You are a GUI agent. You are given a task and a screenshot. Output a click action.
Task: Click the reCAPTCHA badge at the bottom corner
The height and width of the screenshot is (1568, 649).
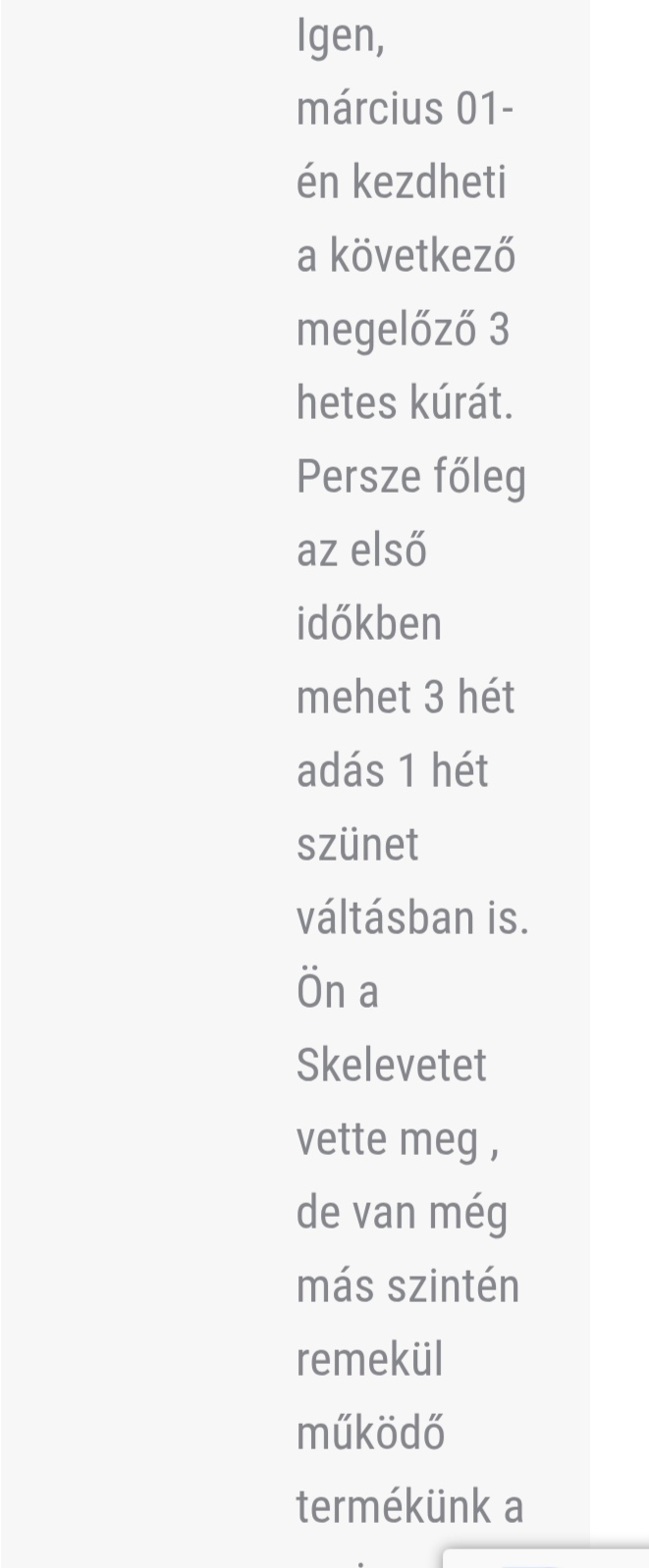coord(546,1557)
